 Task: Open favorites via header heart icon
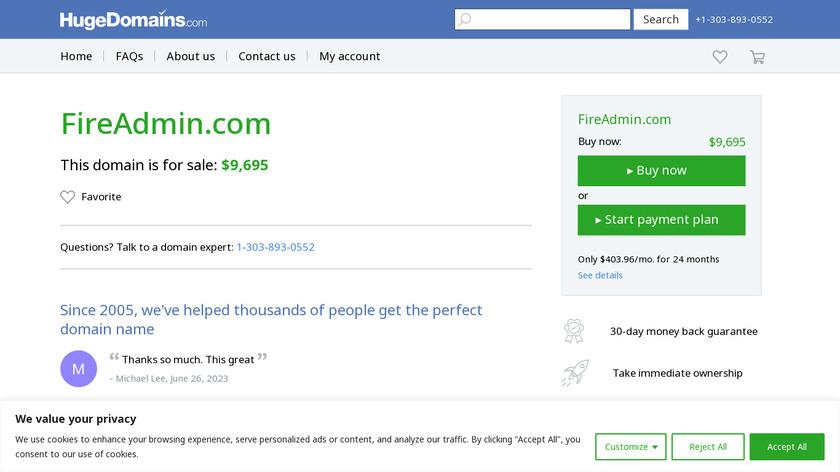(x=720, y=57)
